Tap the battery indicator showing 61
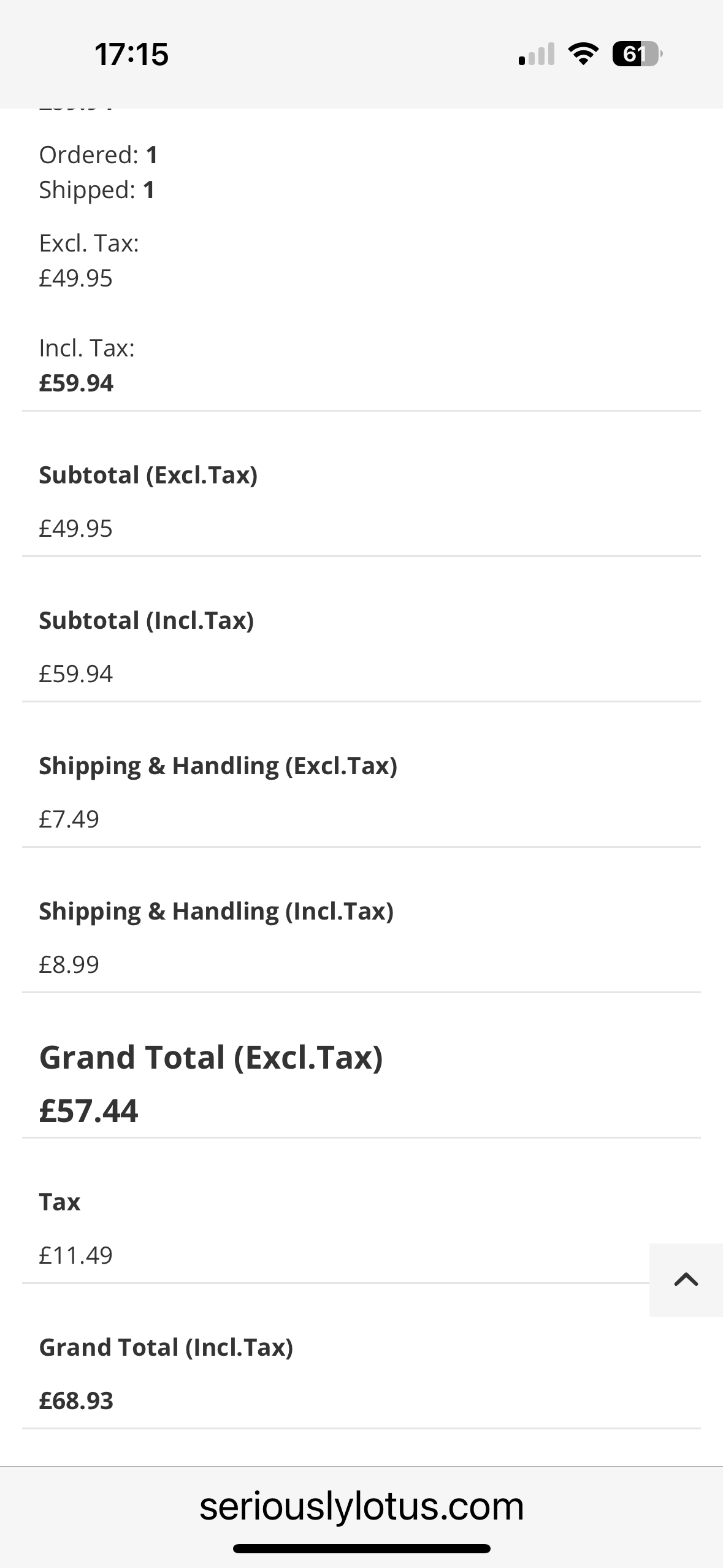This screenshot has height=1568, width=723. point(637,54)
